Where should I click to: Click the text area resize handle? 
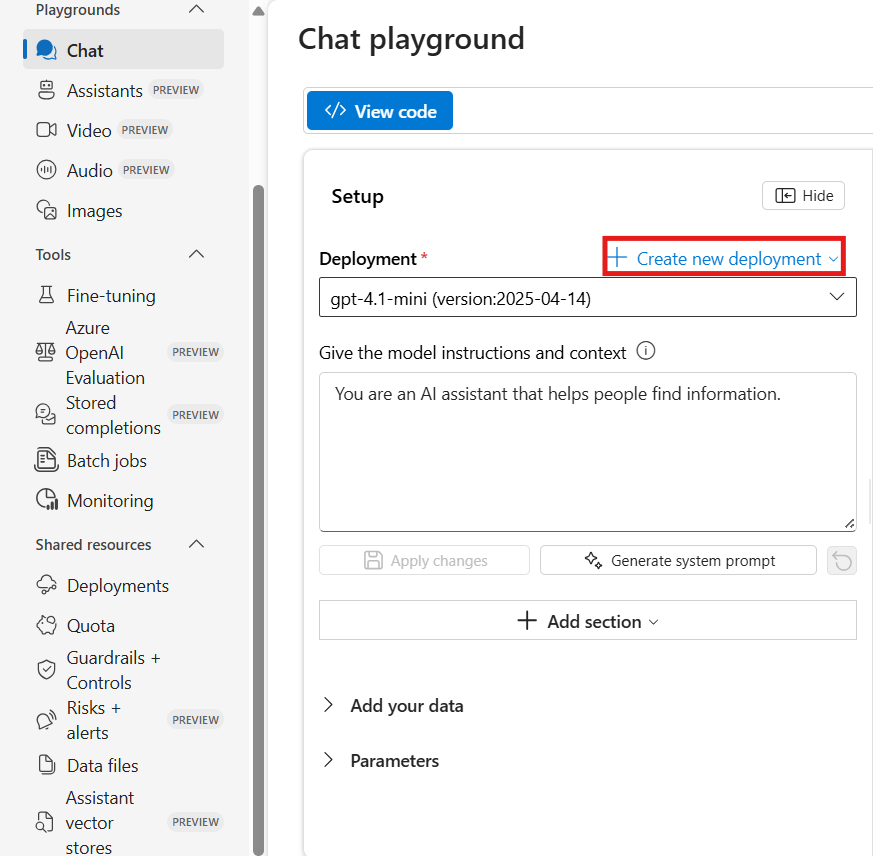[x=850, y=524]
